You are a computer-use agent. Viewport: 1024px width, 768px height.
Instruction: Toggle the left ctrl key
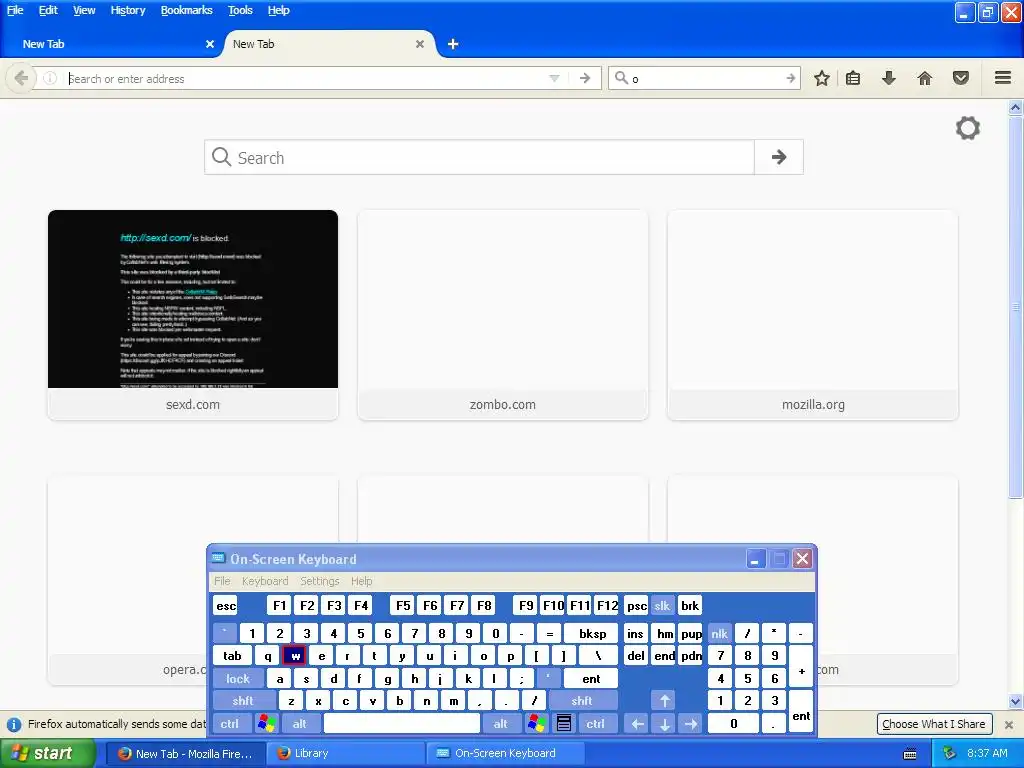pyautogui.click(x=230, y=724)
